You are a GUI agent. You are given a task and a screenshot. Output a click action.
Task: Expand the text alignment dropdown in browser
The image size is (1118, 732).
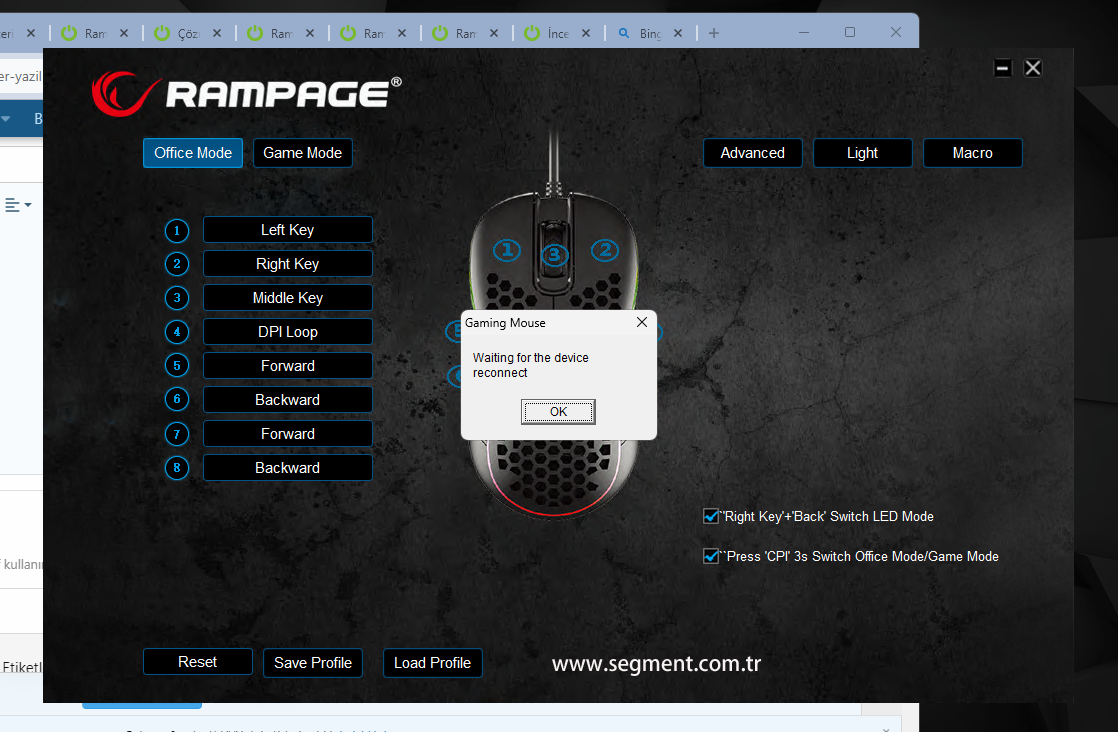click(19, 205)
